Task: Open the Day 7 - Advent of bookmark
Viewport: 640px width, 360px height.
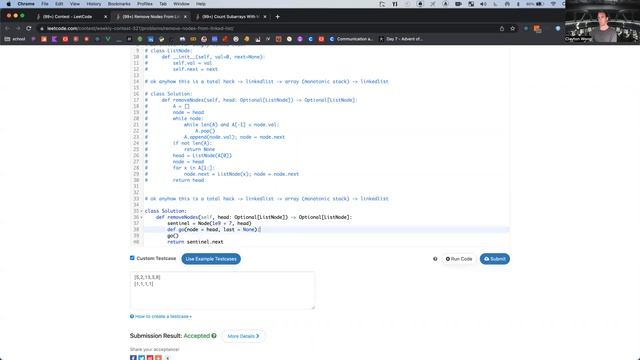Action: (401, 39)
